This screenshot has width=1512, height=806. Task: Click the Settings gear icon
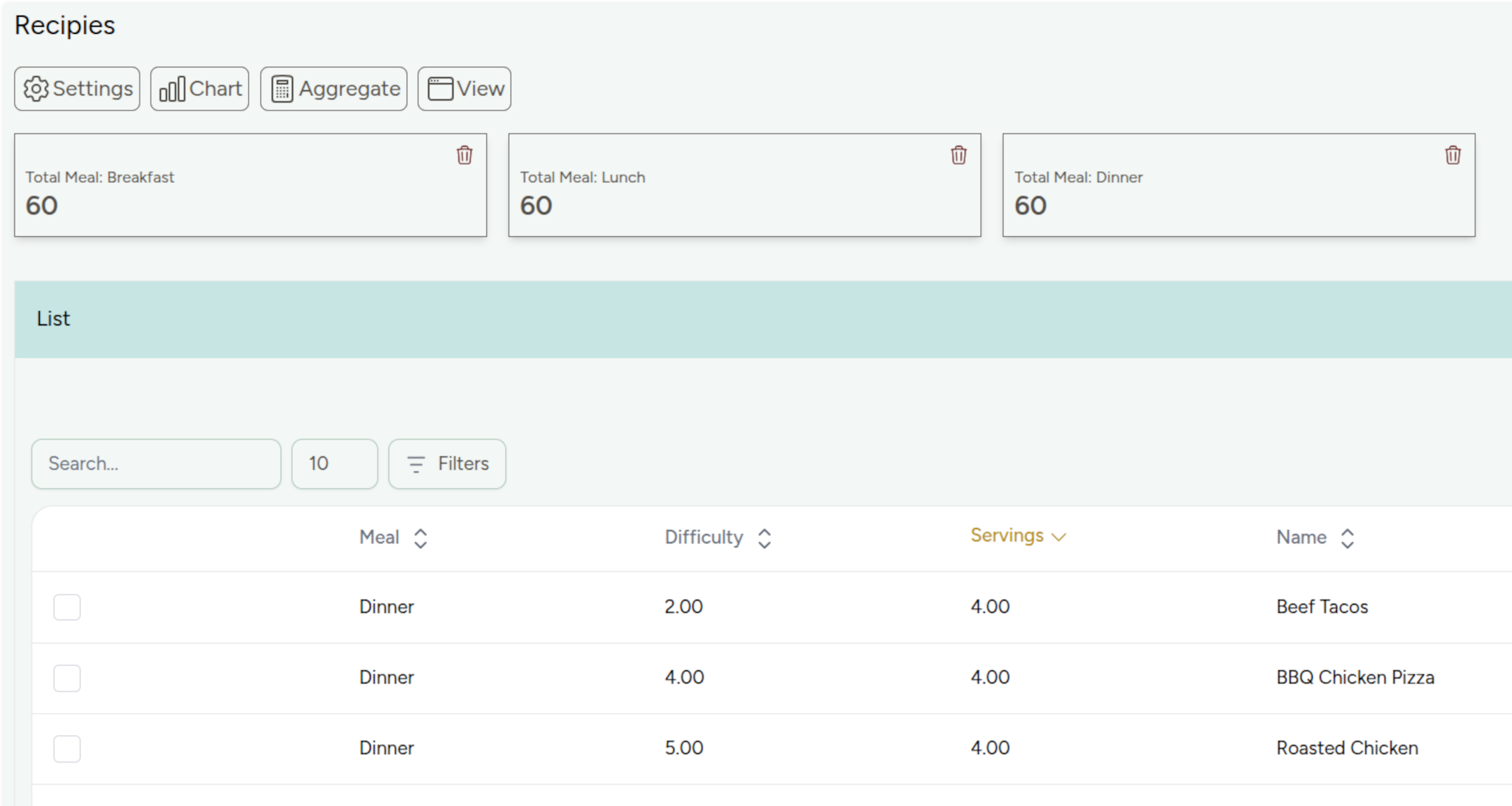(36, 89)
